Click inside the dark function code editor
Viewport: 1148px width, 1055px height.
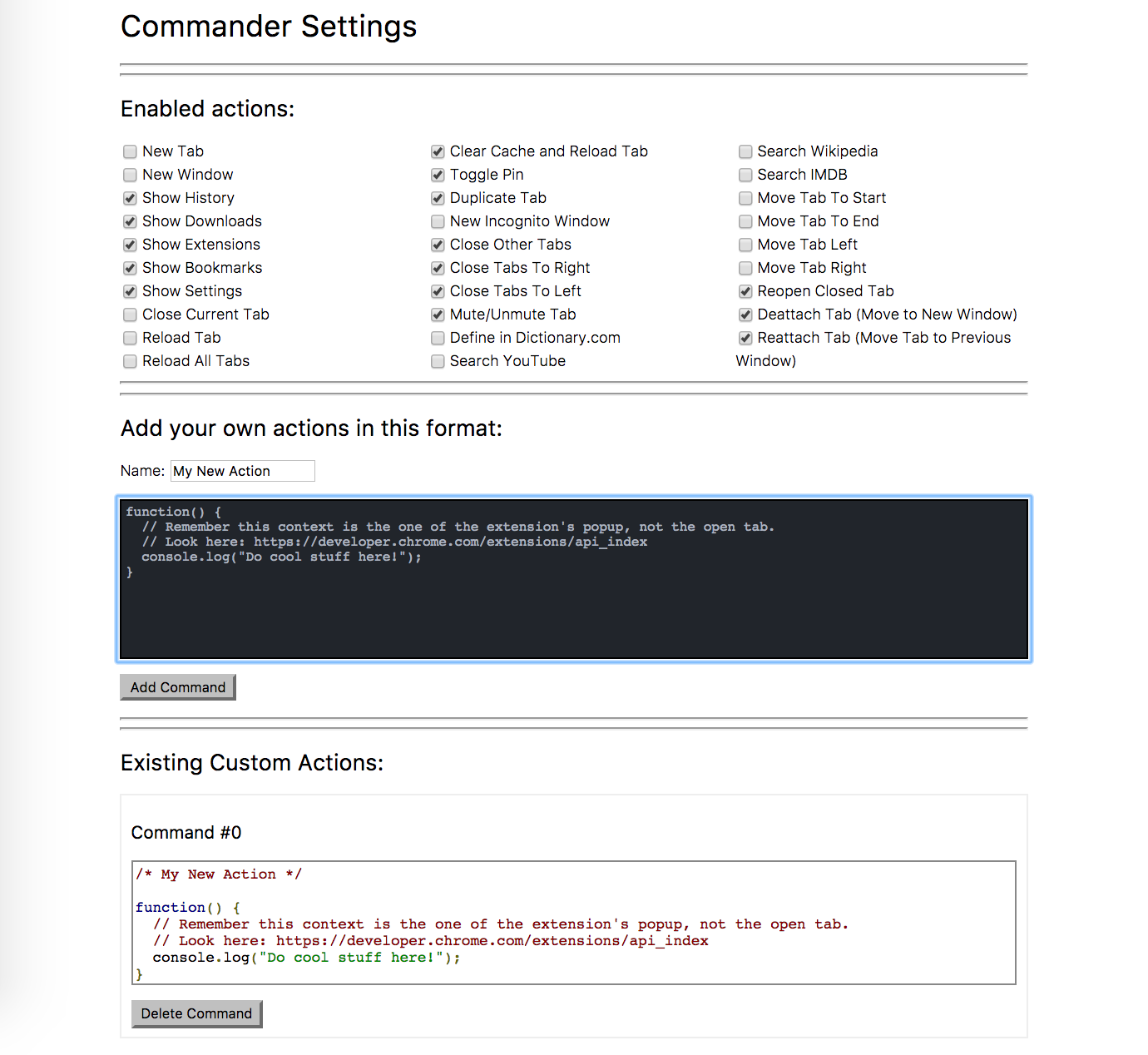tap(574, 579)
